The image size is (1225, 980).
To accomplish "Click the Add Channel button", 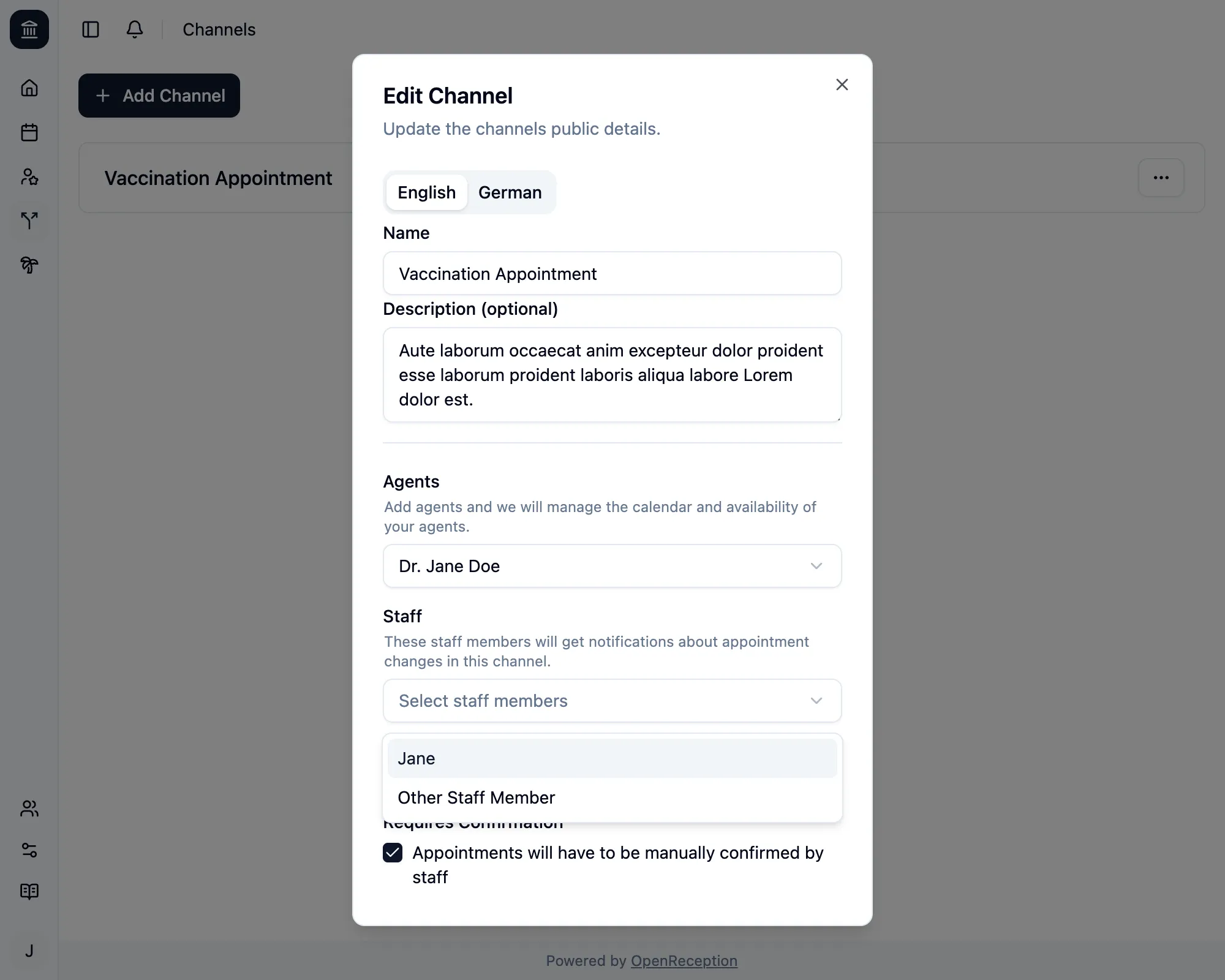I will click(x=159, y=96).
